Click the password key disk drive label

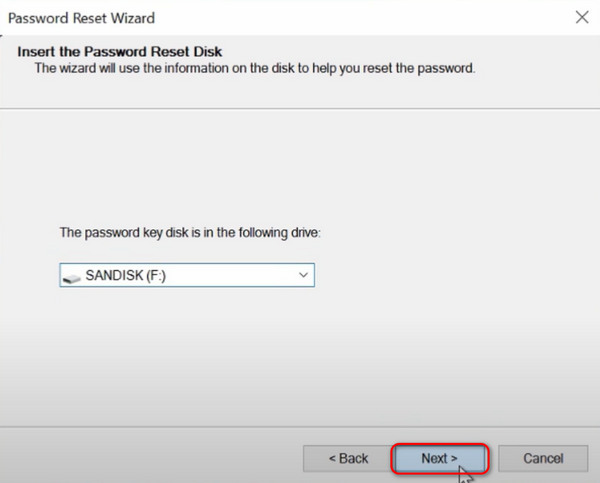[x=190, y=233]
